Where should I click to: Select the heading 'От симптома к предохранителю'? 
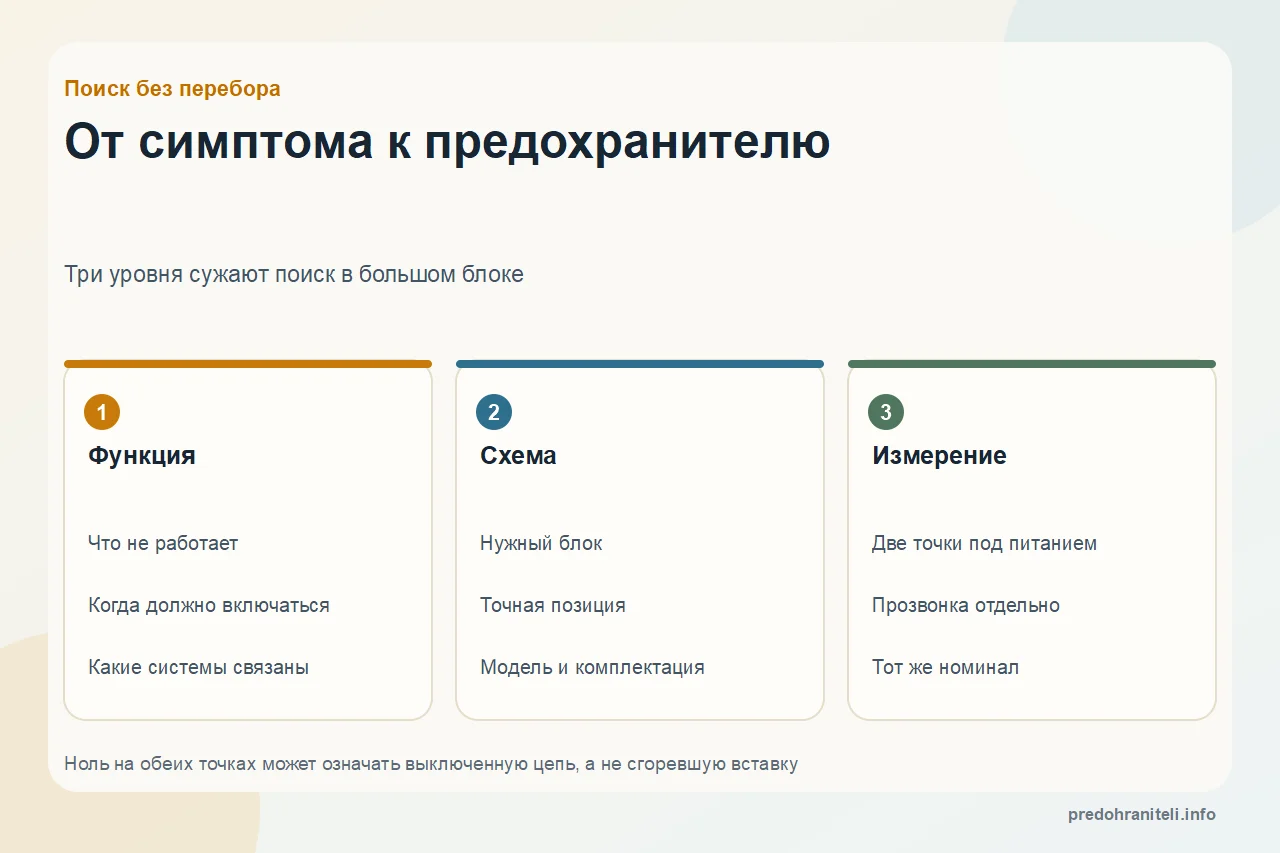point(447,142)
